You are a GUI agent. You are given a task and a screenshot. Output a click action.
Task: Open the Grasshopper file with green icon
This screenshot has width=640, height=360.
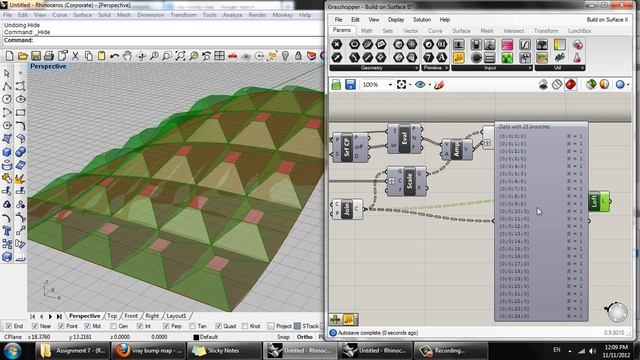coord(336,84)
